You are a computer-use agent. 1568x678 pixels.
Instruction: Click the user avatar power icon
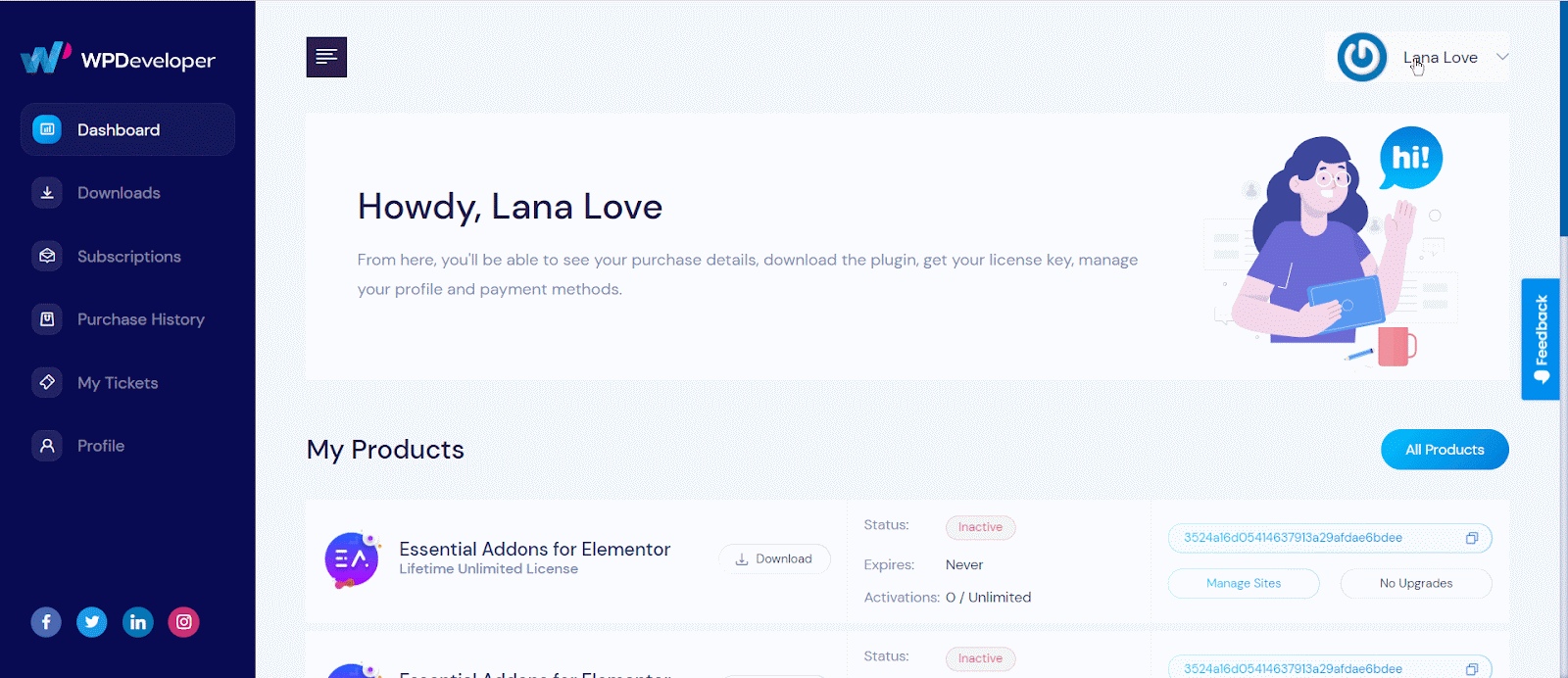point(1362,57)
